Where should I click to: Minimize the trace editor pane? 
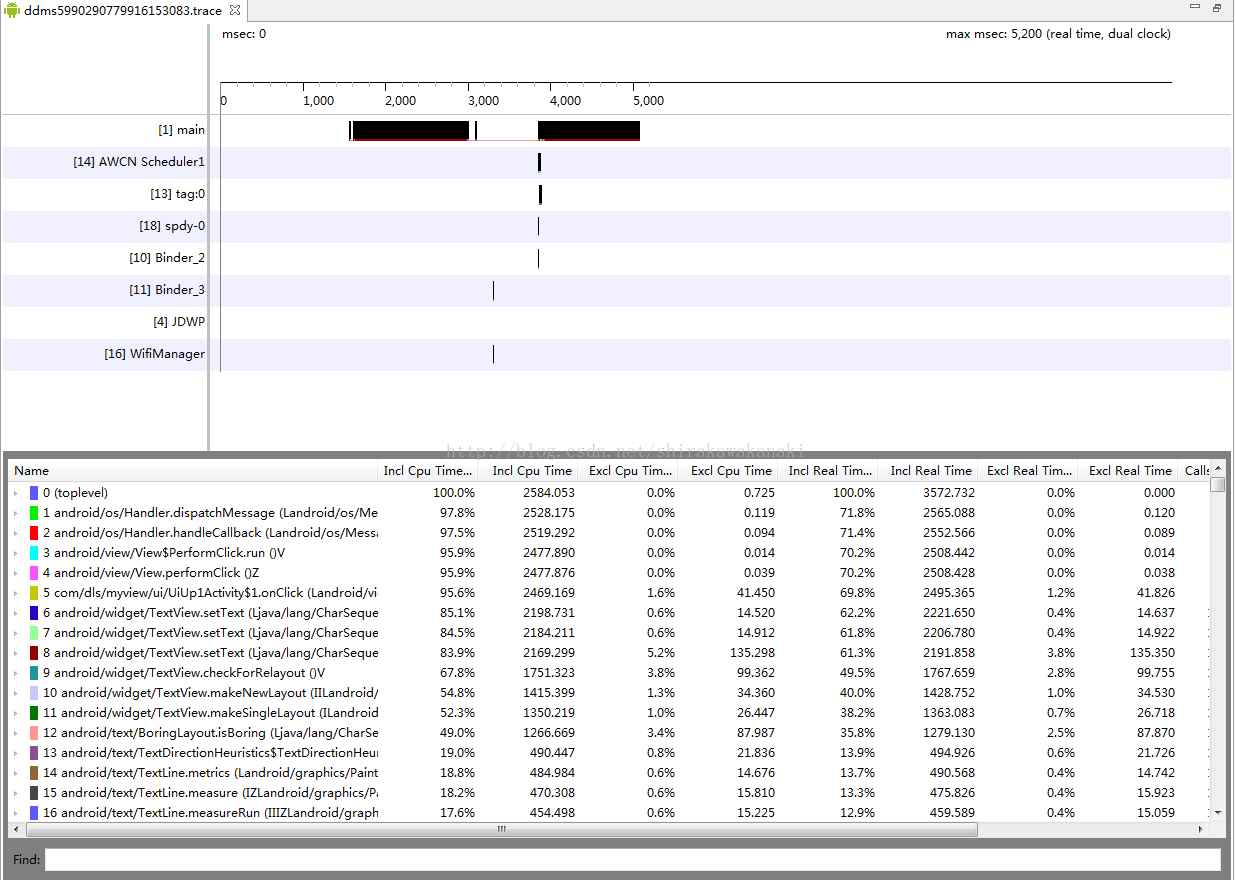coord(1195,7)
